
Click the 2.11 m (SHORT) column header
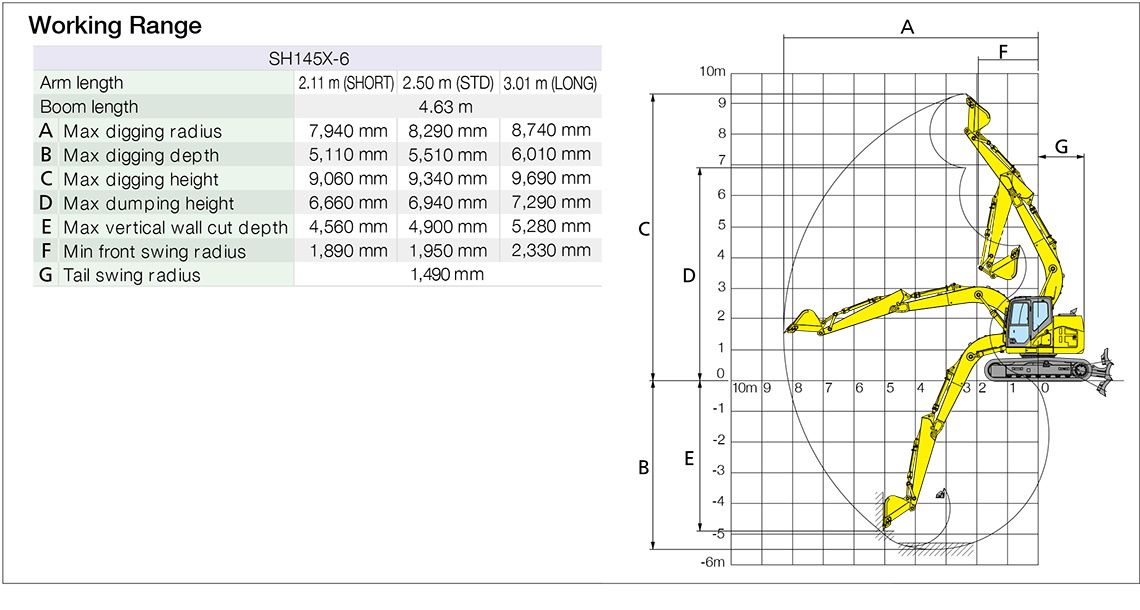(346, 83)
